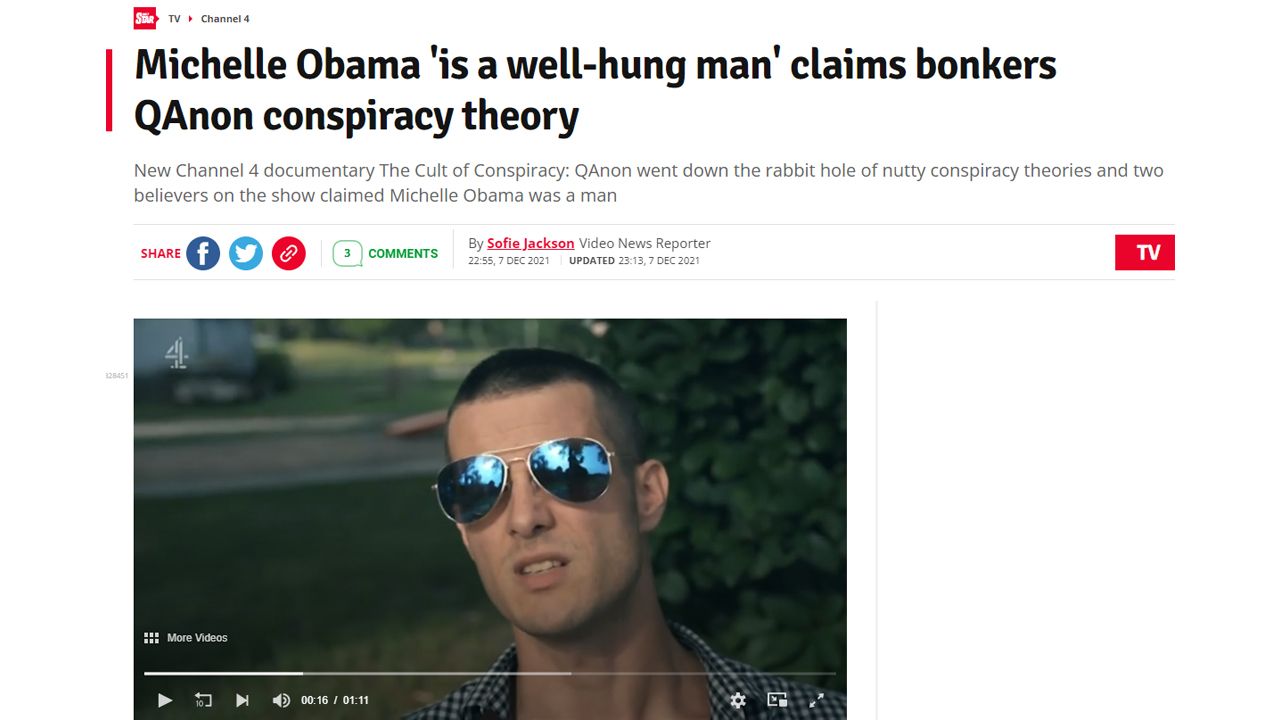Click the video frame thumbnail

[x=490, y=500]
